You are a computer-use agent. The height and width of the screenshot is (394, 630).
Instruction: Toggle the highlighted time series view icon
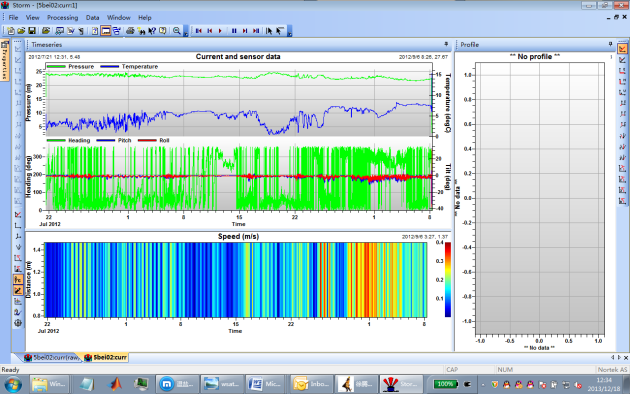[x=106, y=31]
